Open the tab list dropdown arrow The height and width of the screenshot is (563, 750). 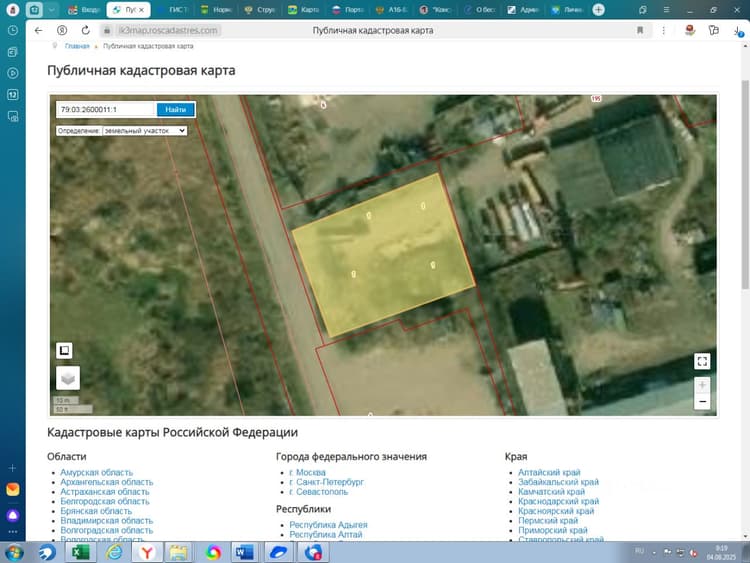pos(51,10)
